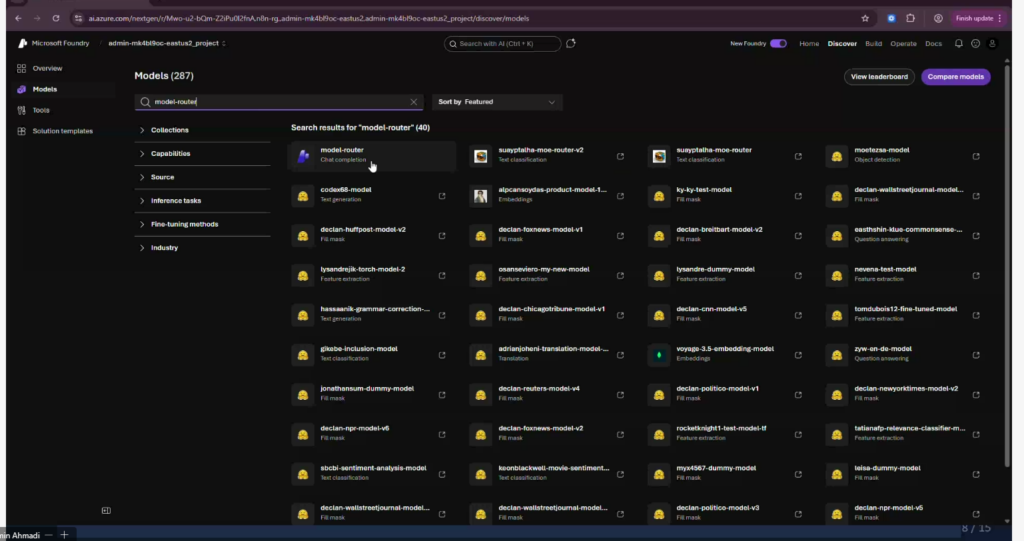Click the notifications bell icon

(x=959, y=44)
